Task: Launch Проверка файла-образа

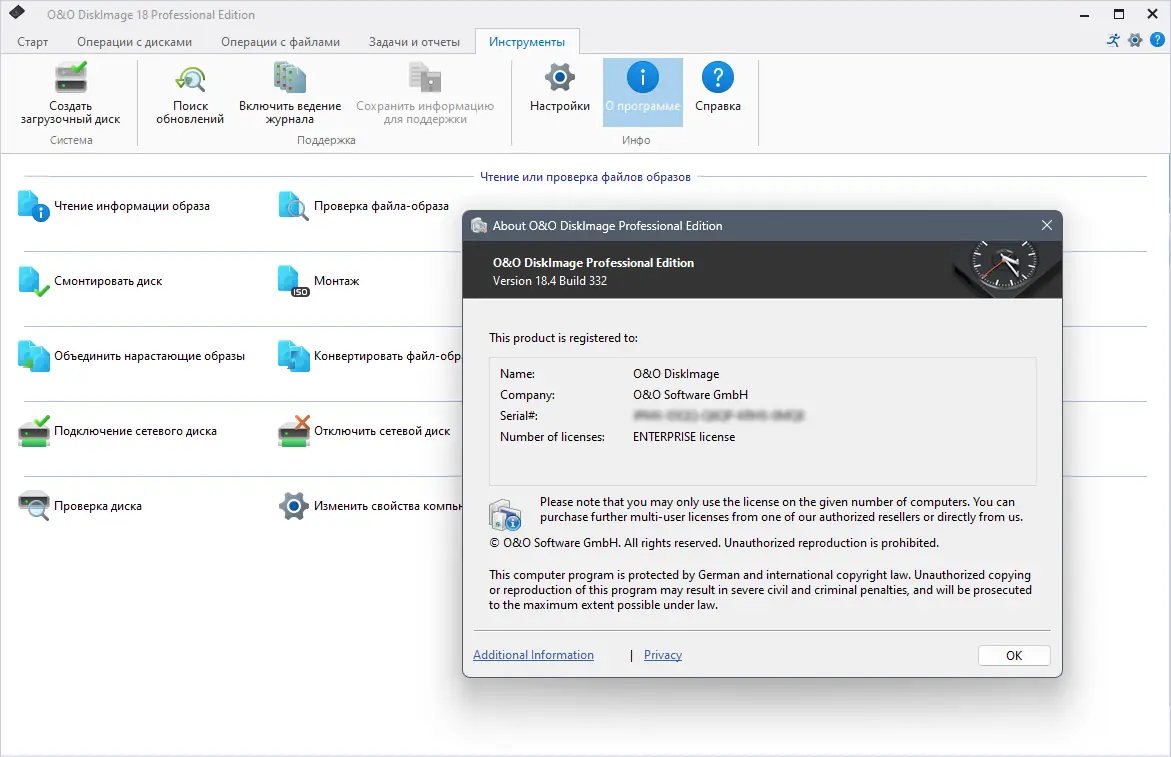Action: pos(364,206)
